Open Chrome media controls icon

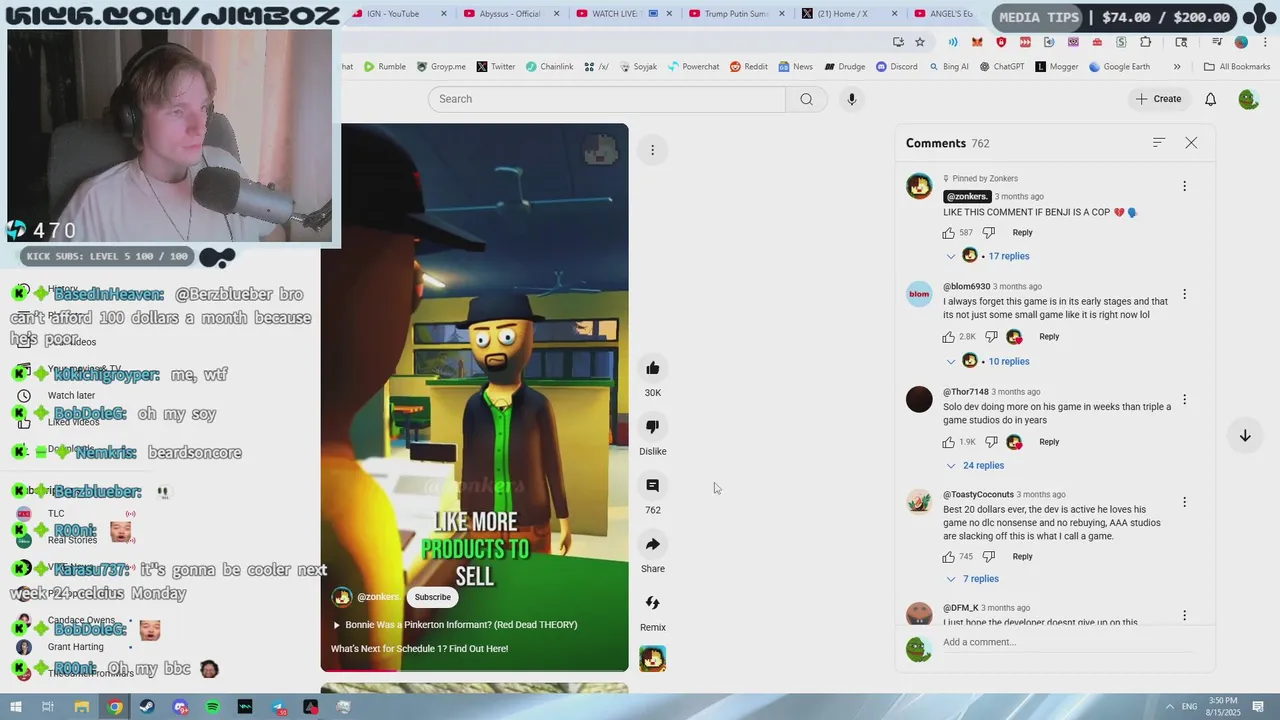pos(1217,42)
